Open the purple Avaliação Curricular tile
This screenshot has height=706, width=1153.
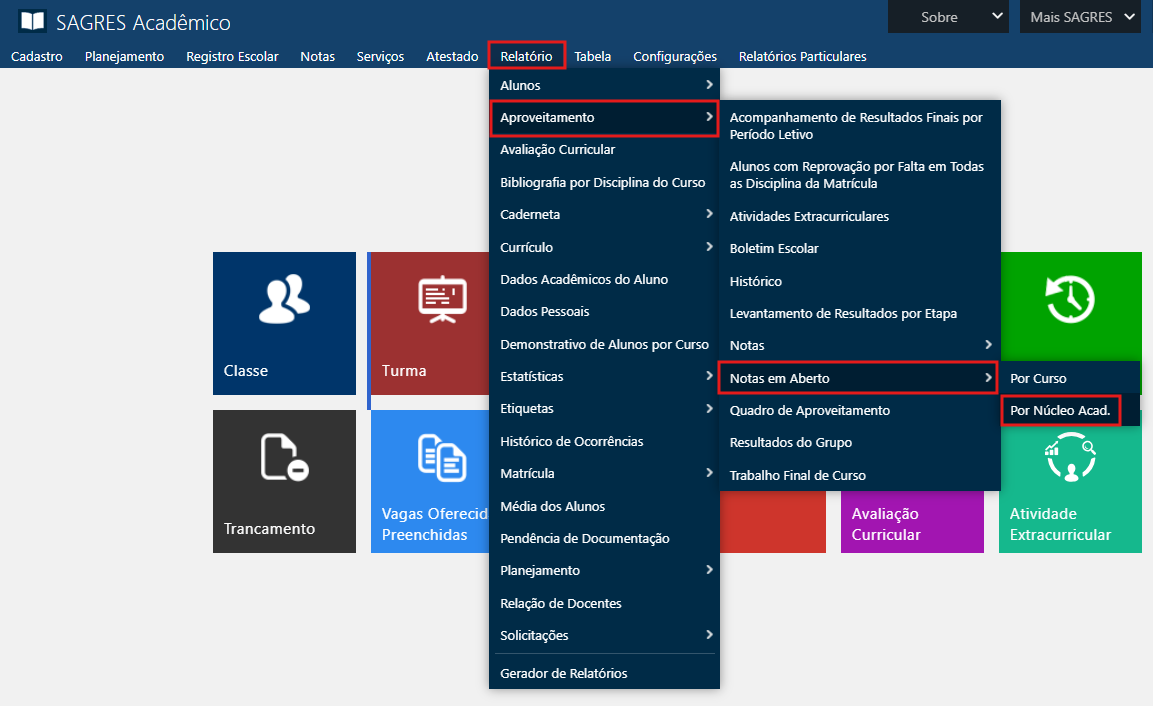tap(911, 523)
